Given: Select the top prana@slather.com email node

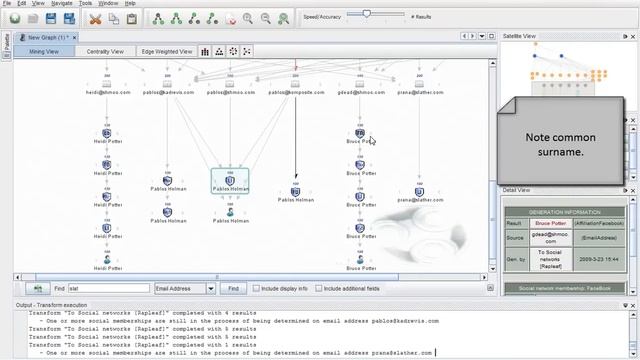Looking at the screenshot, I should (419, 84).
